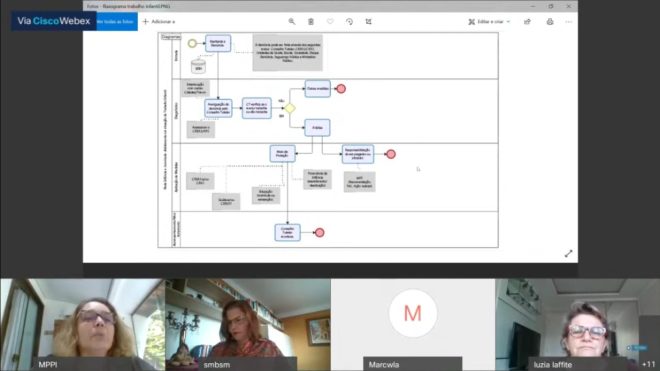Click the Conselho Tutelar box at diagram bottom
This screenshot has height=371, width=660.
click(287, 232)
